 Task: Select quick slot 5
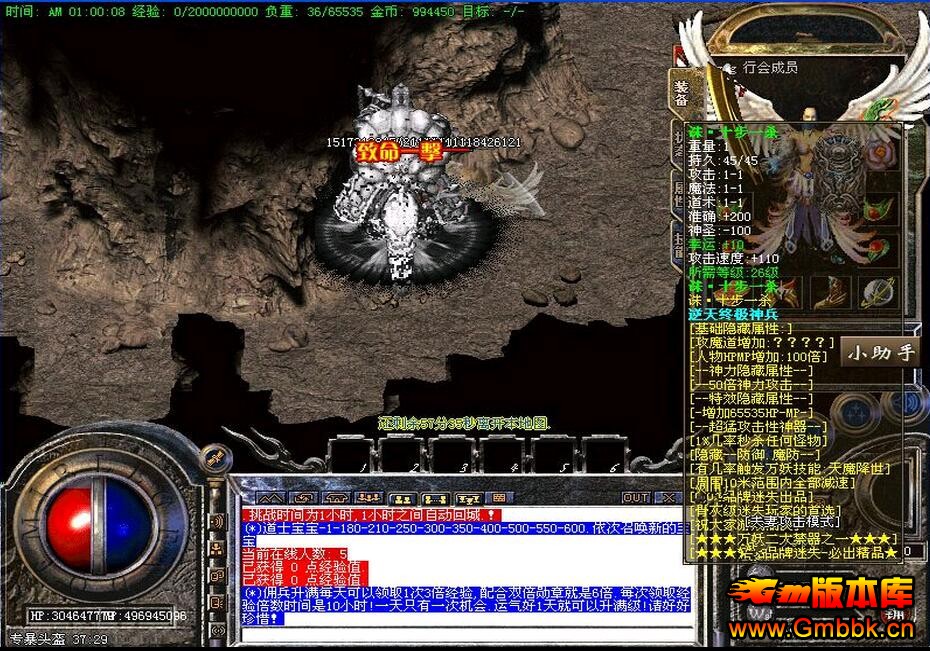(x=553, y=455)
